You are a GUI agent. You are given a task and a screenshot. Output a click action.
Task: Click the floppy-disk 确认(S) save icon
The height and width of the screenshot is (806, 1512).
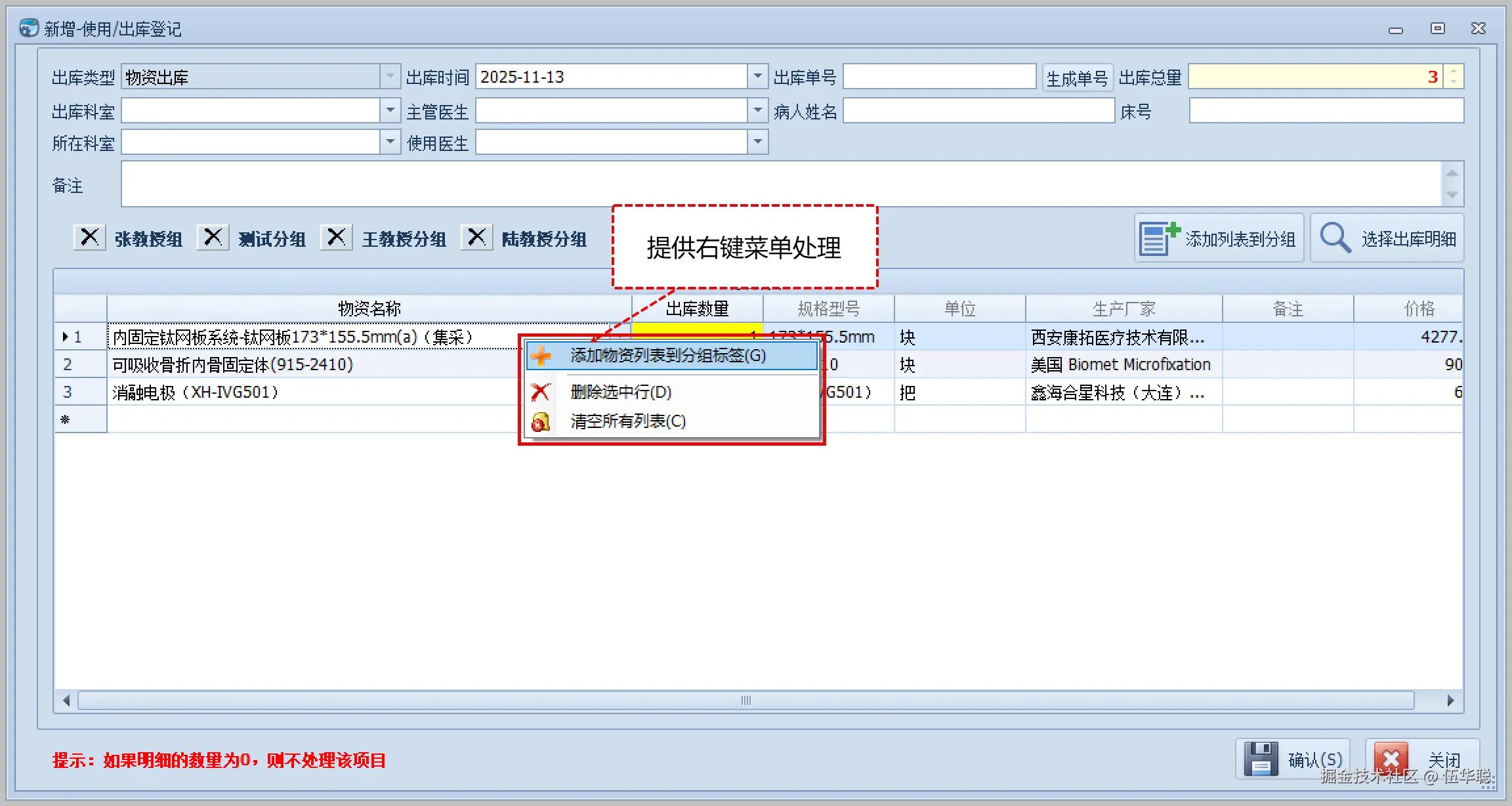1261,759
